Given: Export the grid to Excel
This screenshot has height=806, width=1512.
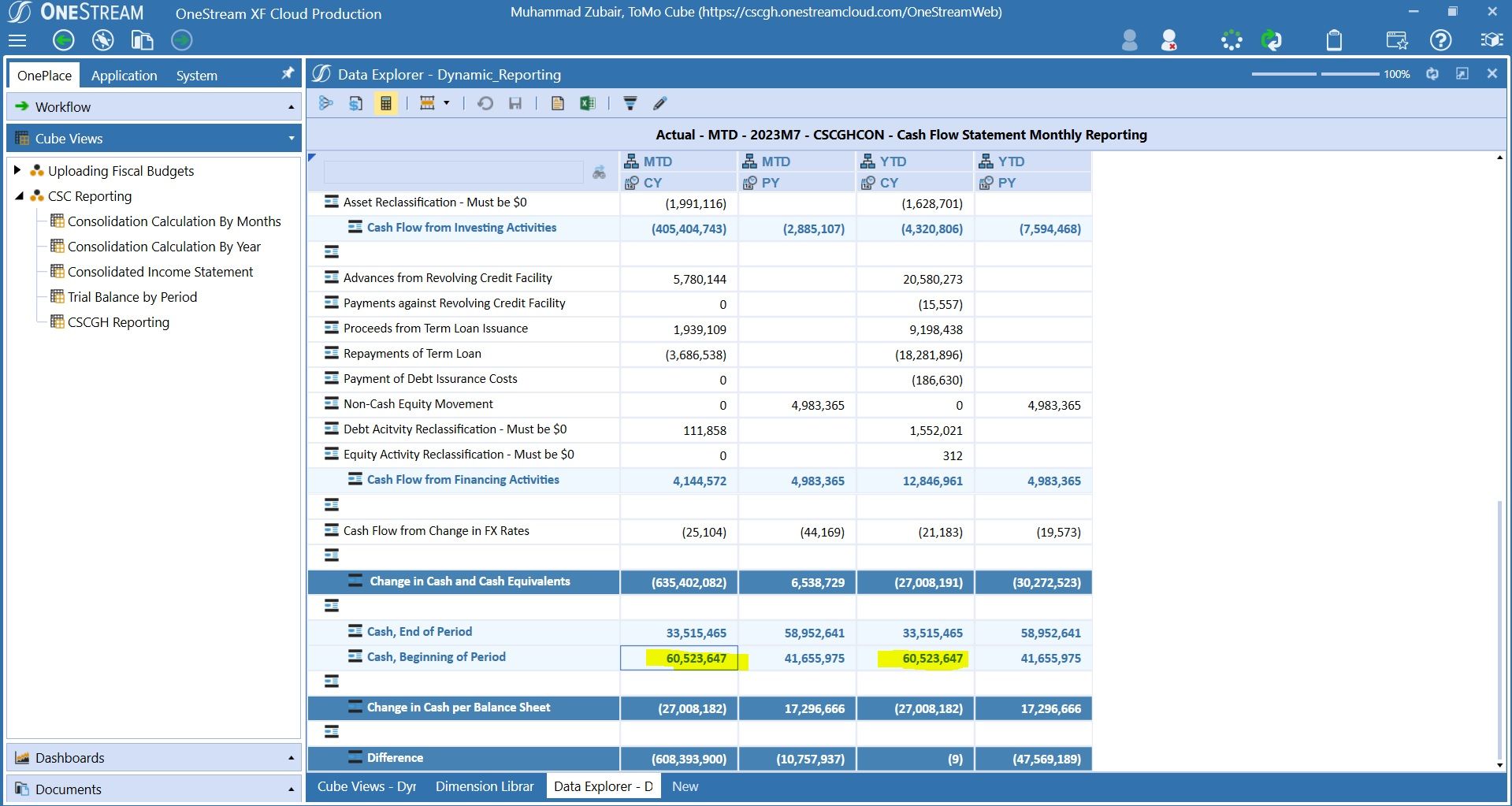Looking at the screenshot, I should coord(587,103).
